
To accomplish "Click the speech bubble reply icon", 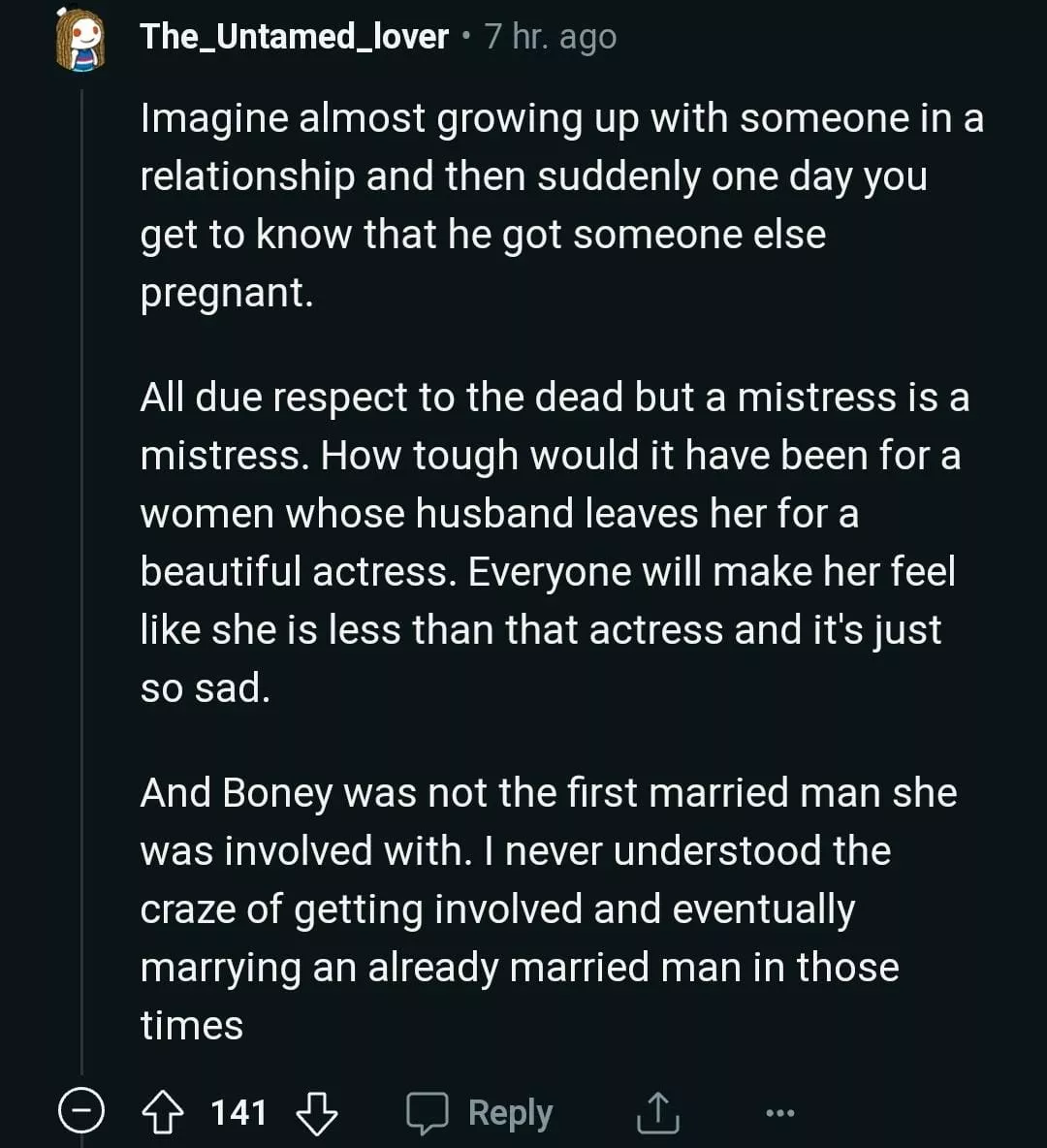I will click(x=427, y=1112).
